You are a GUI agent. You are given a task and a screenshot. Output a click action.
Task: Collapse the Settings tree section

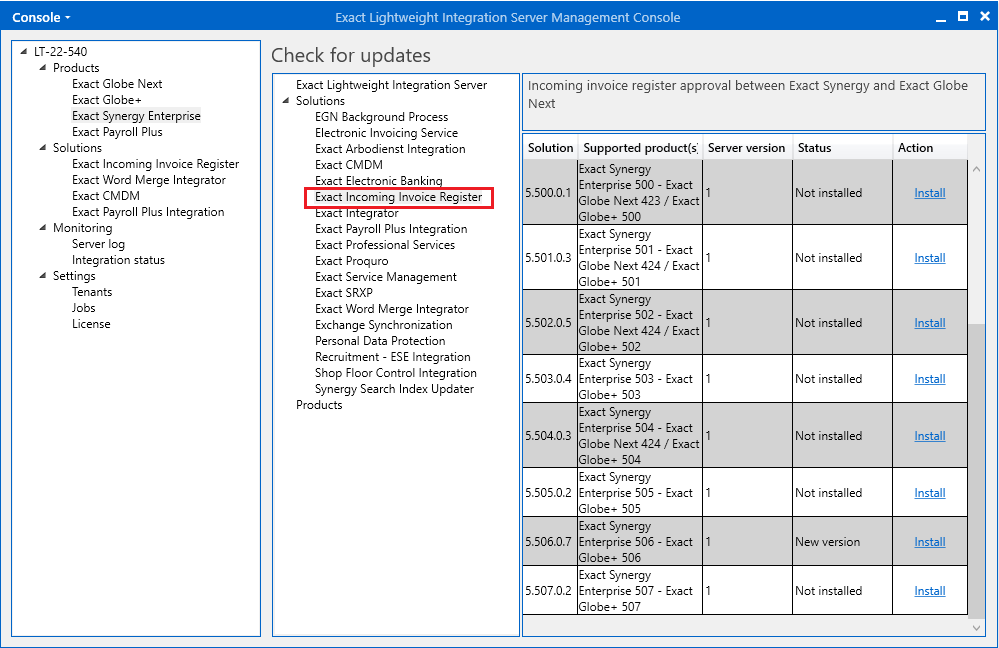(43, 276)
